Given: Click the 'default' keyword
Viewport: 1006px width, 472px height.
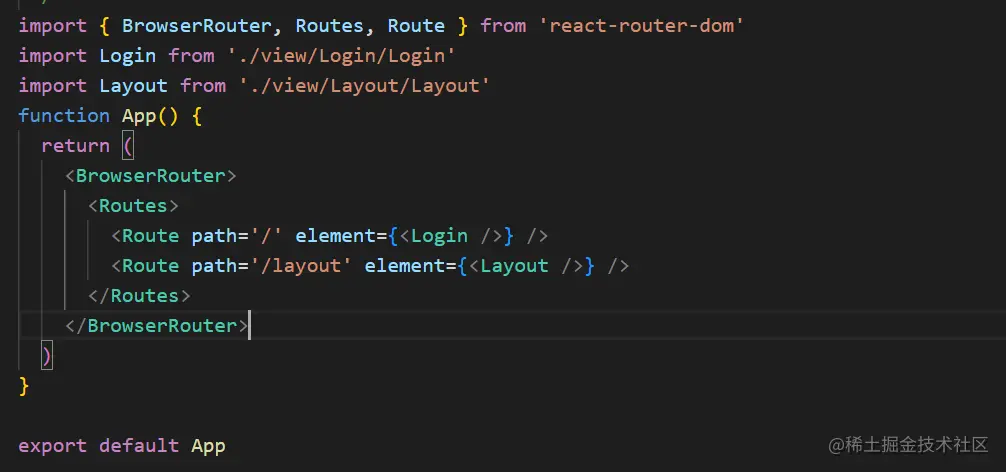Looking at the screenshot, I should [x=139, y=446].
